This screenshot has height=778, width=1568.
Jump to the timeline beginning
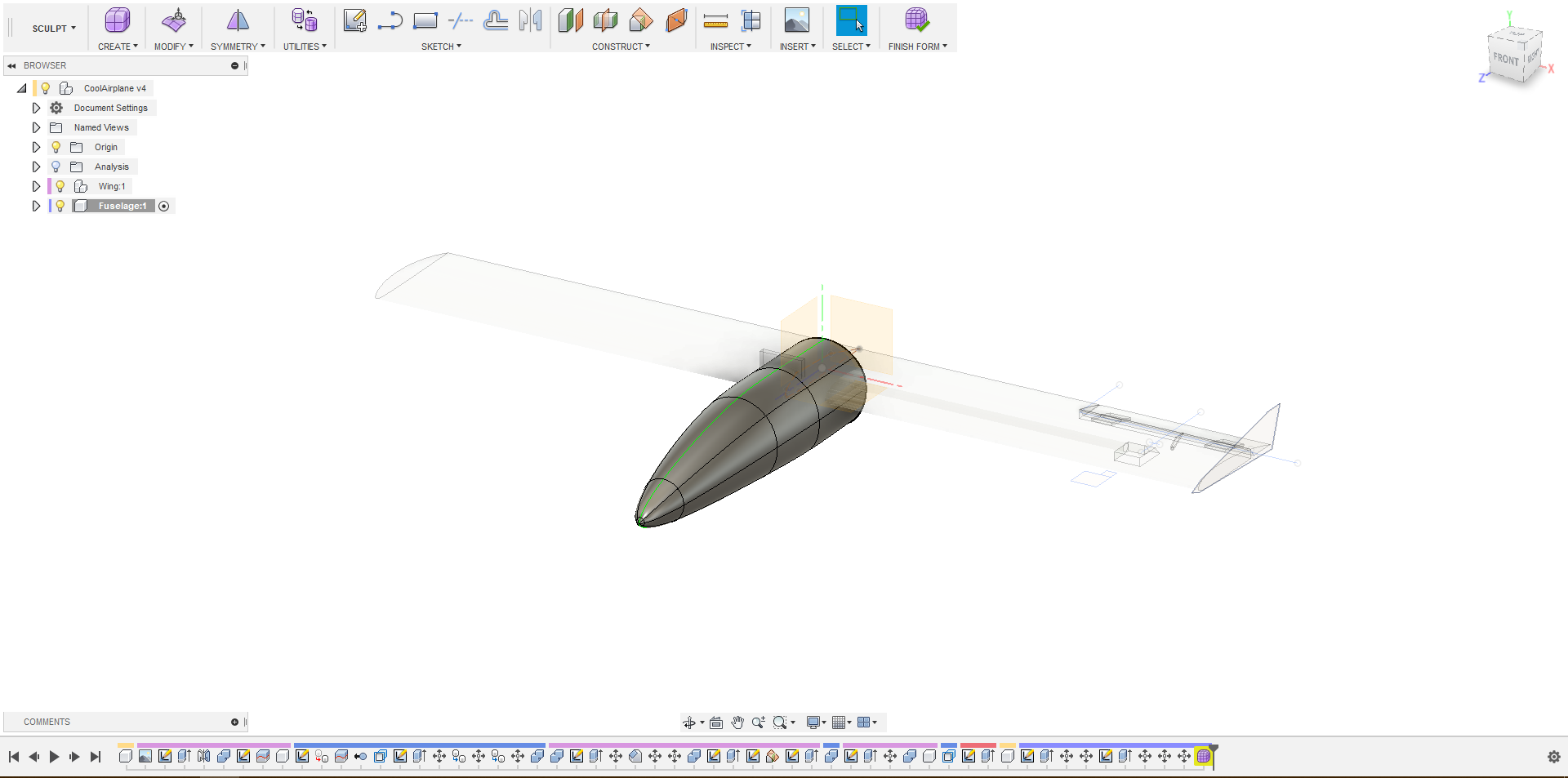[x=14, y=757]
